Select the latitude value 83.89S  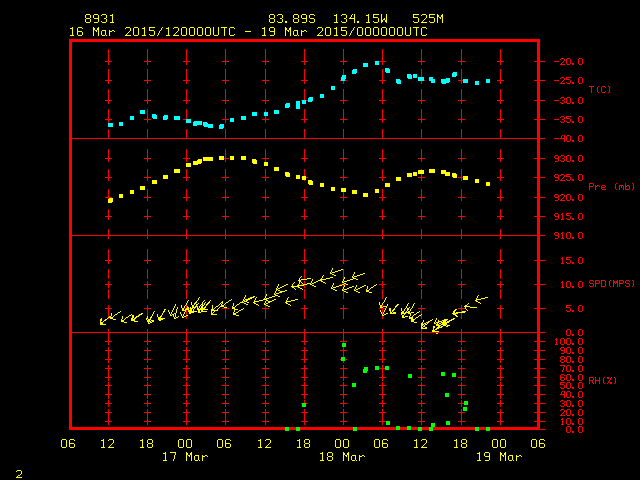pyautogui.click(x=292, y=19)
